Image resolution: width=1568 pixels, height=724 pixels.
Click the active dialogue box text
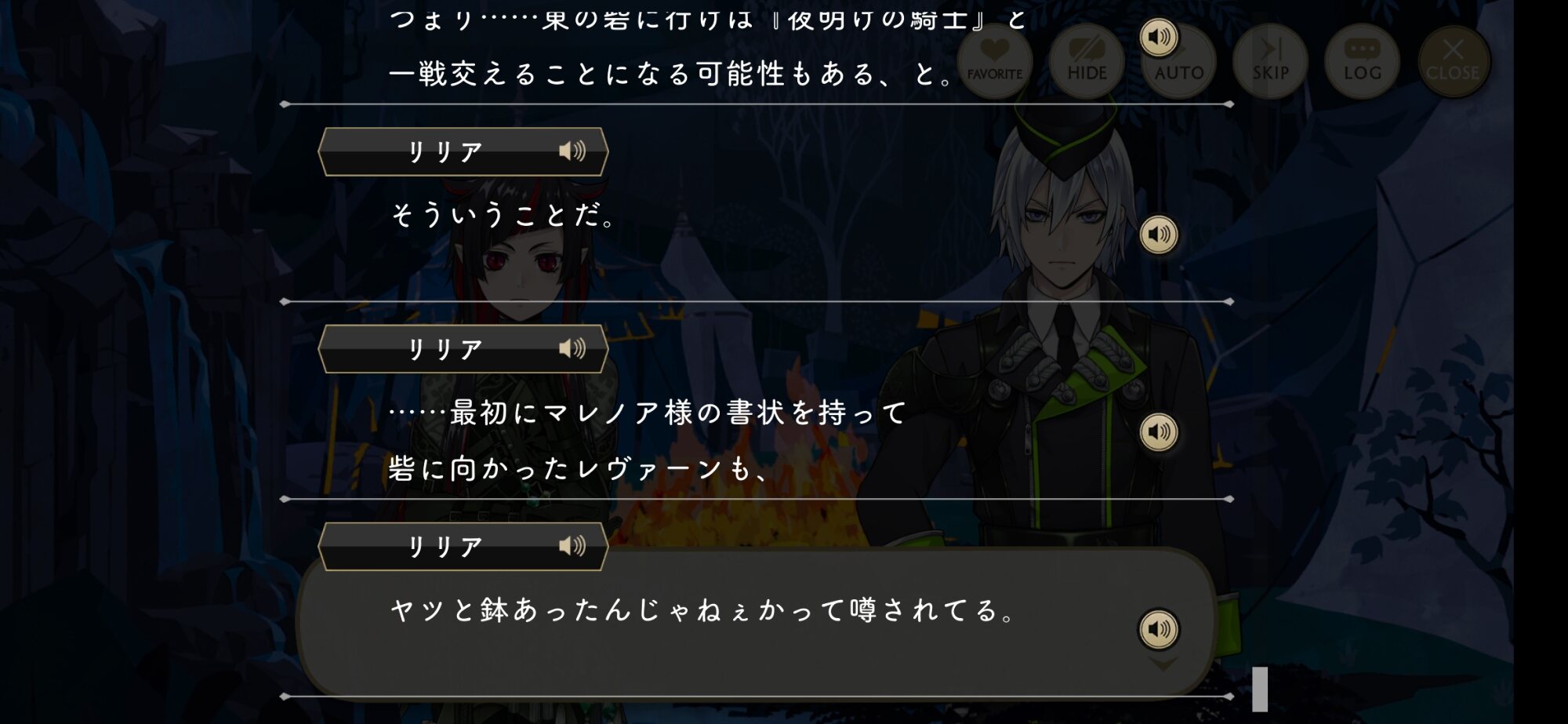(x=703, y=609)
